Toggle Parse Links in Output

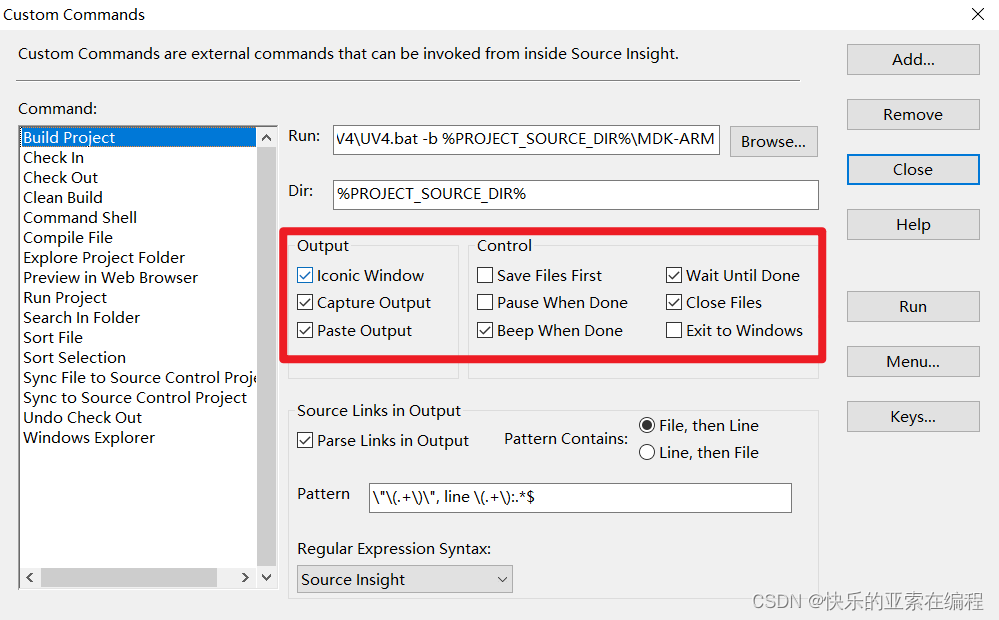(x=306, y=440)
